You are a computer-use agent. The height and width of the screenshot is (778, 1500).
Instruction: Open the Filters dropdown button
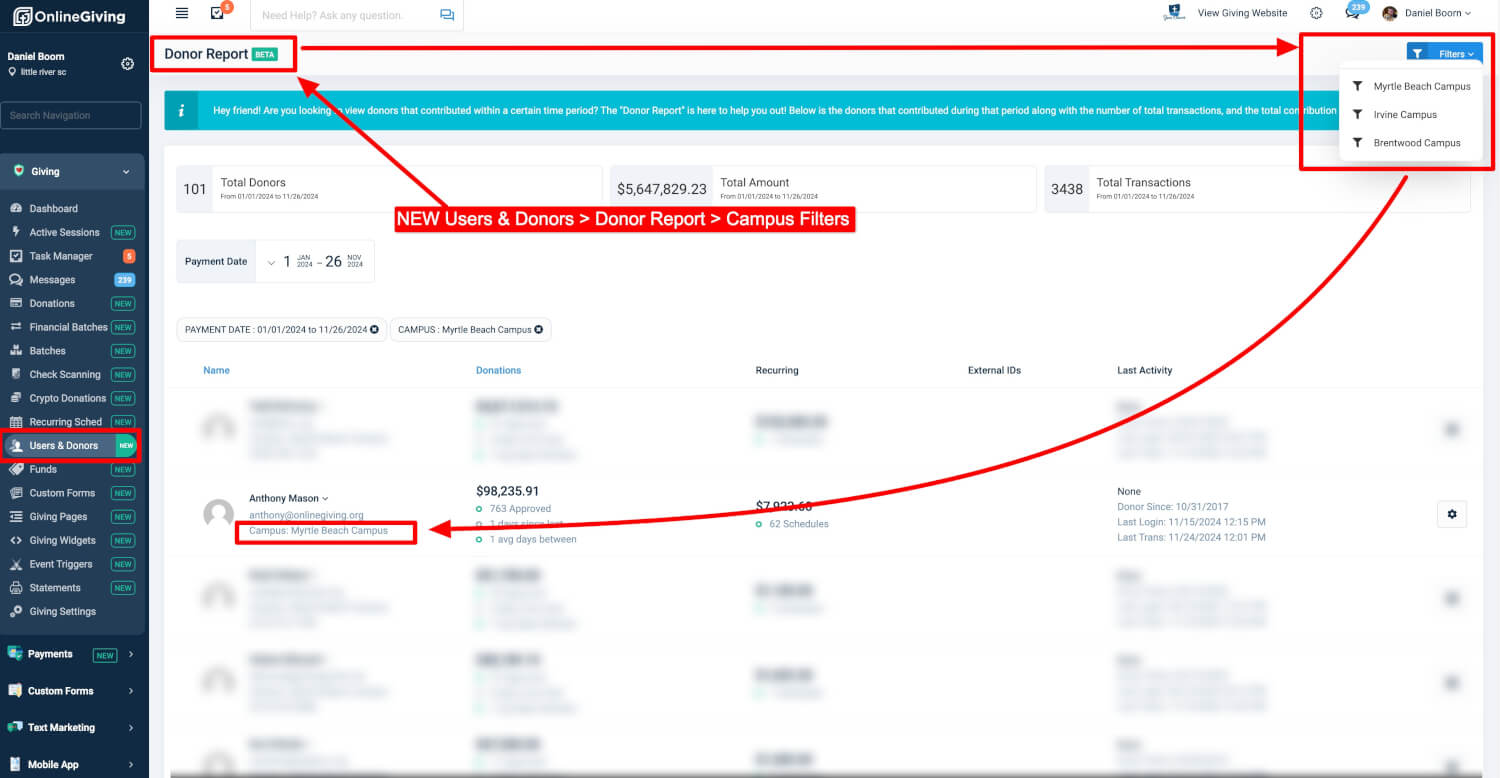pos(1444,54)
